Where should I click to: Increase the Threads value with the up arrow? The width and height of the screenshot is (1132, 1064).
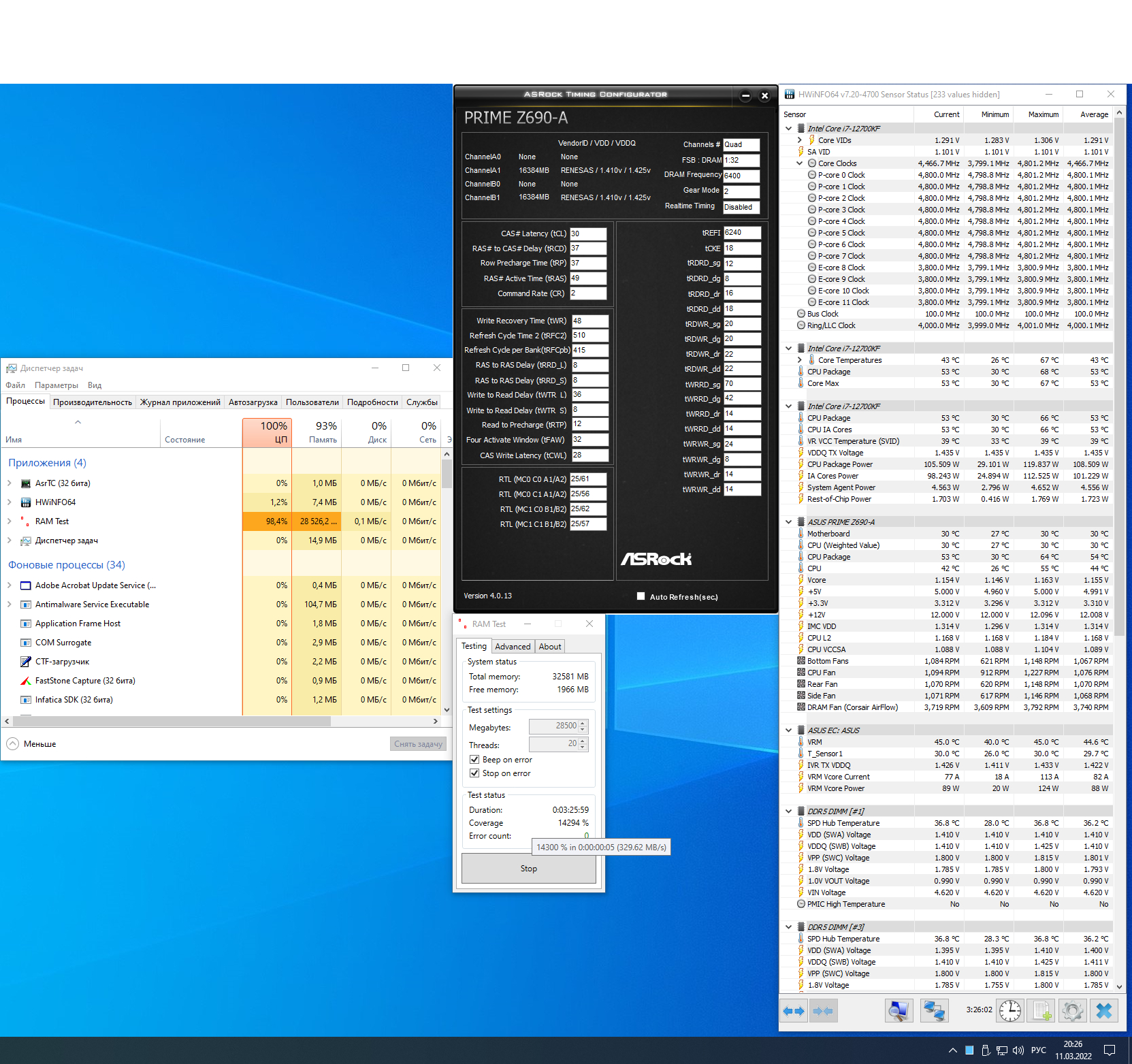coord(583,741)
